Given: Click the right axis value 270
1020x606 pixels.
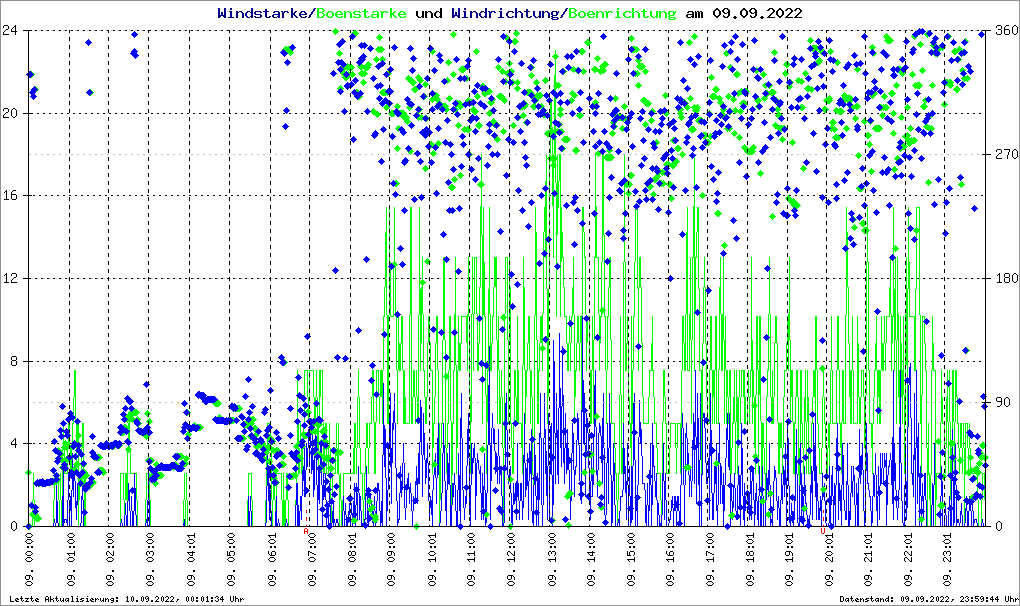Looking at the screenshot, I should point(1005,154).
